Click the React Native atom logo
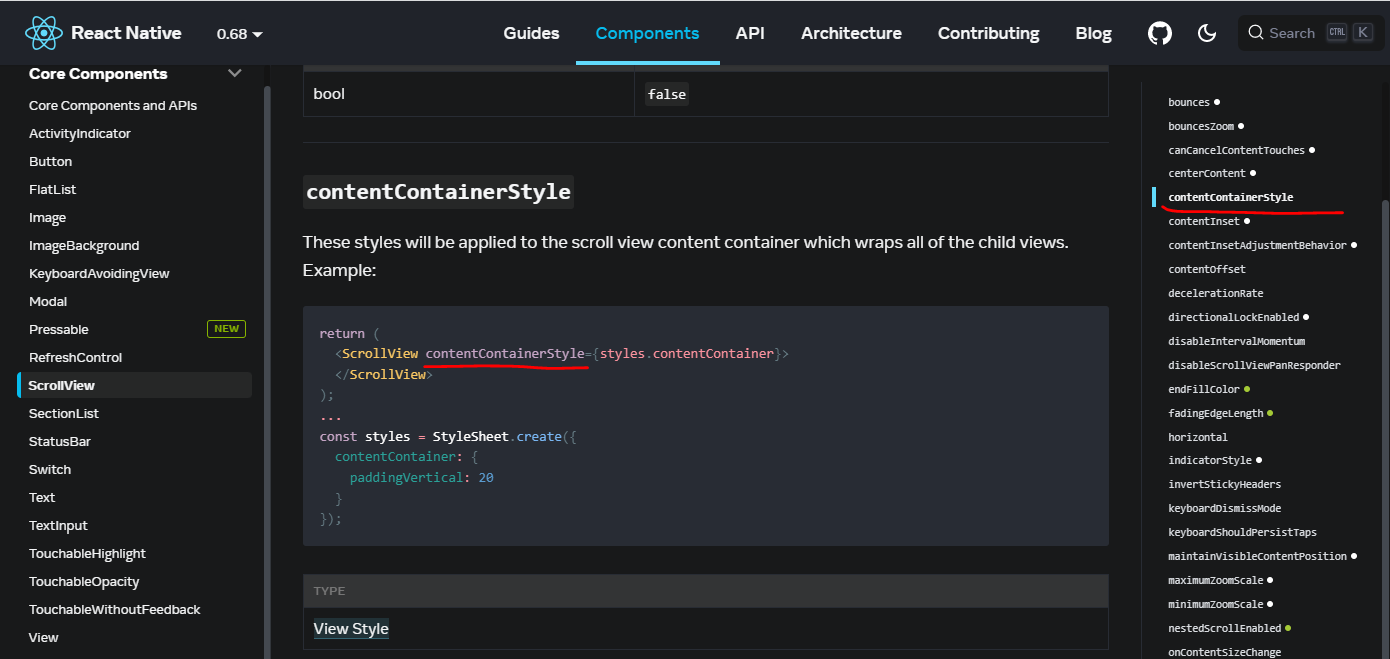1390x659 pixels. 44,33
